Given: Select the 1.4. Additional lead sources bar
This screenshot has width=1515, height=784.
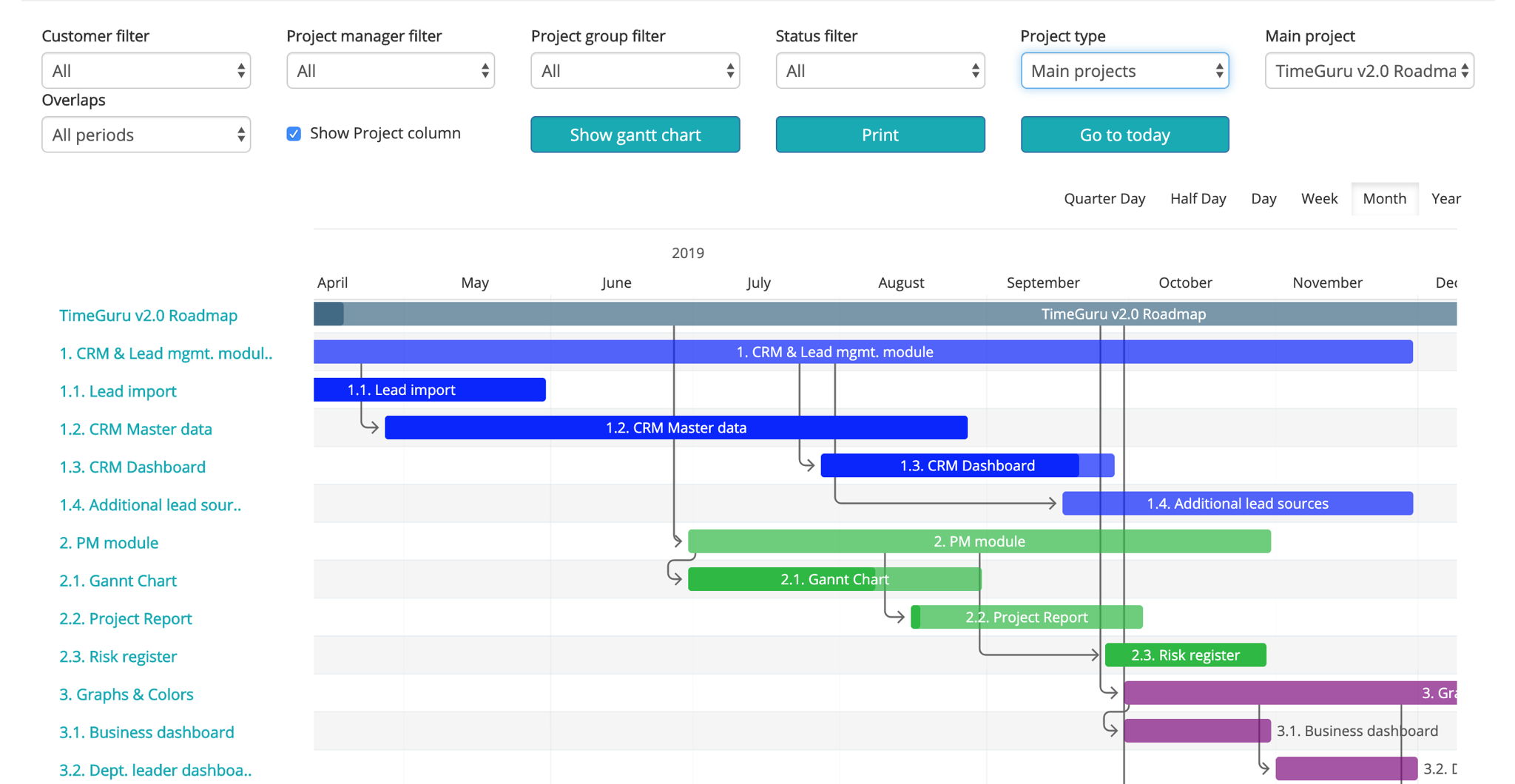Looking at the screenshot, I should [1238, 504].
